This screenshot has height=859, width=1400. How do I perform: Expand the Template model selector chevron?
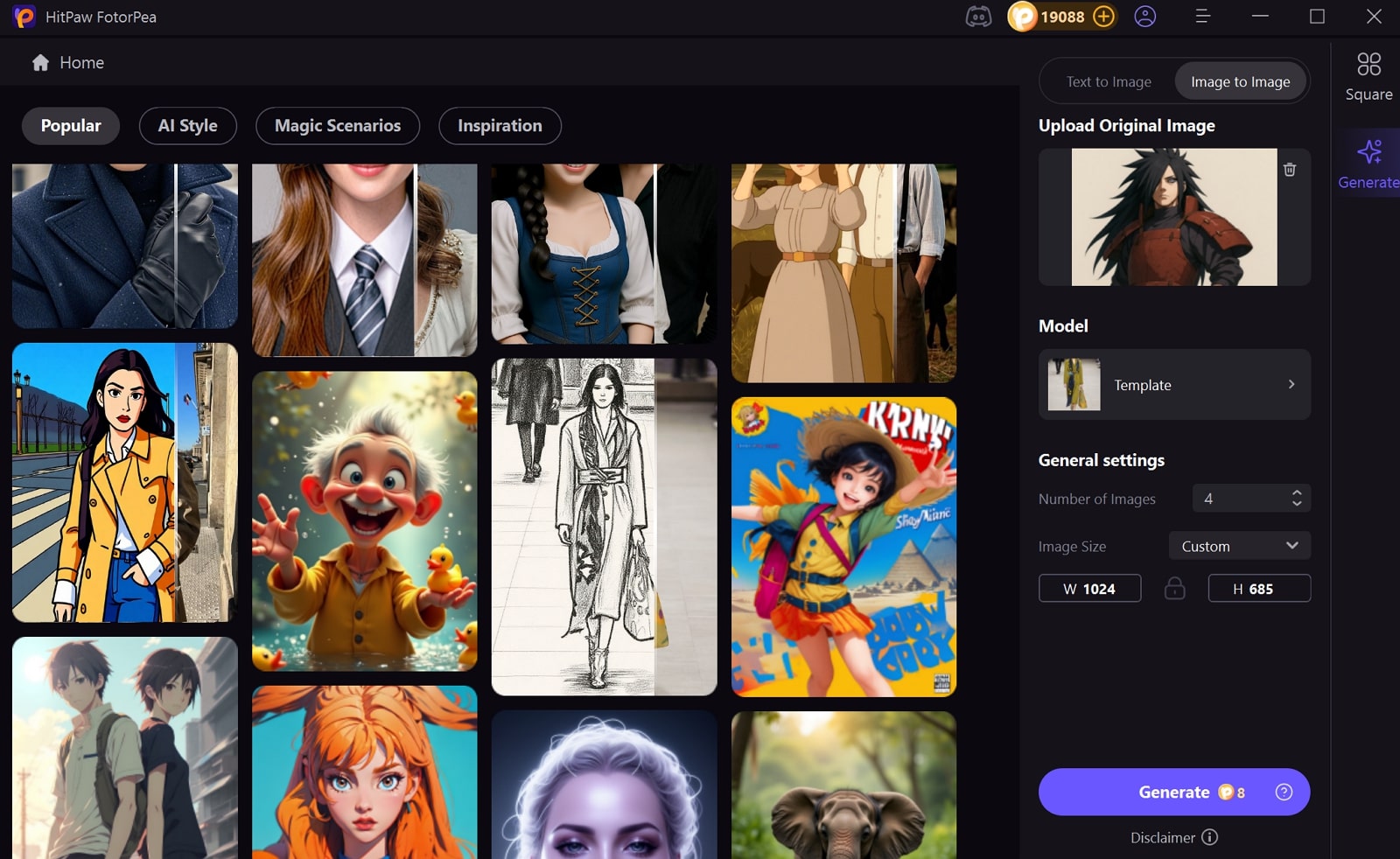(x=1291, y=384)
